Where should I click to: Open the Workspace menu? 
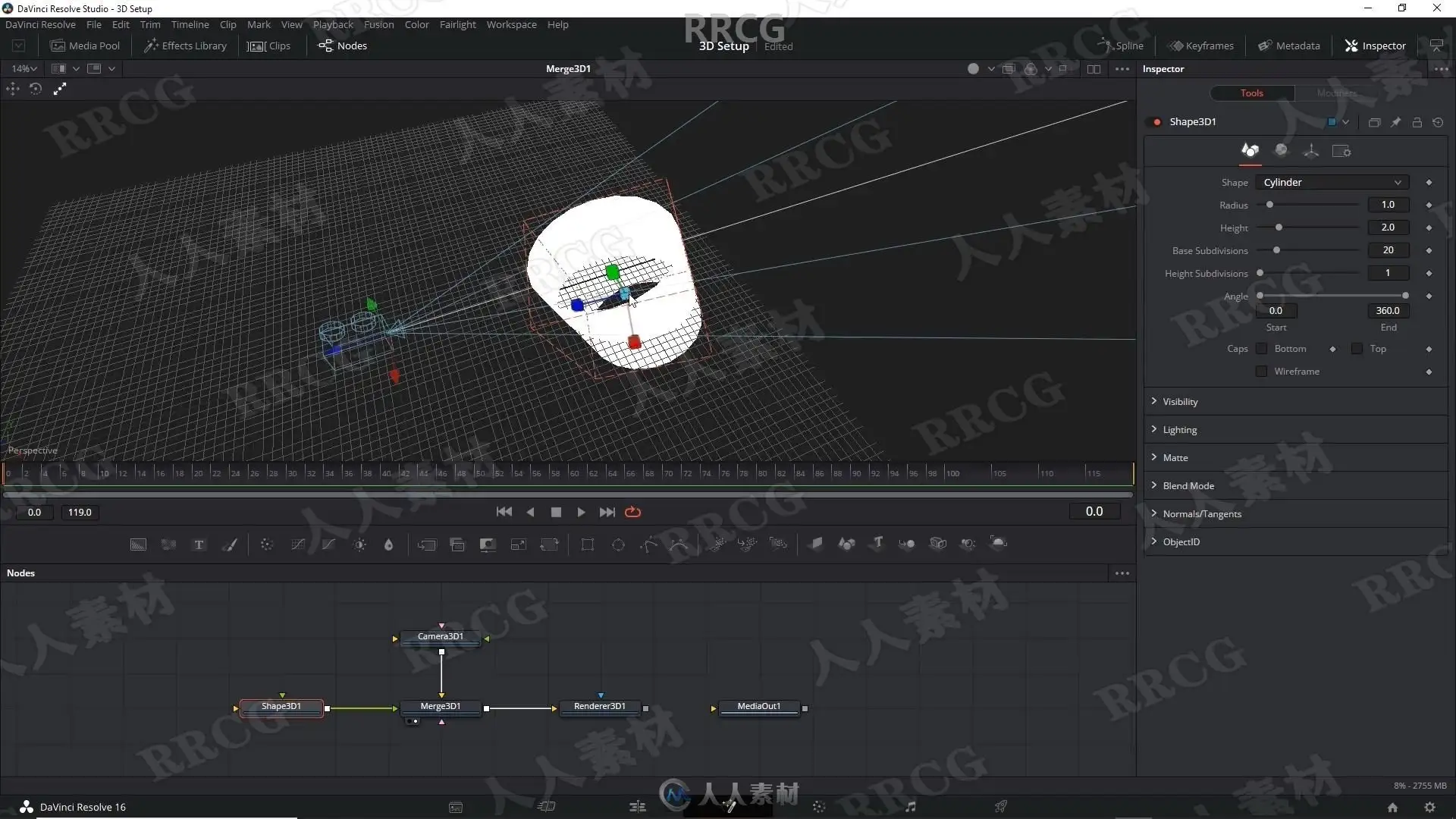(511, 24)
